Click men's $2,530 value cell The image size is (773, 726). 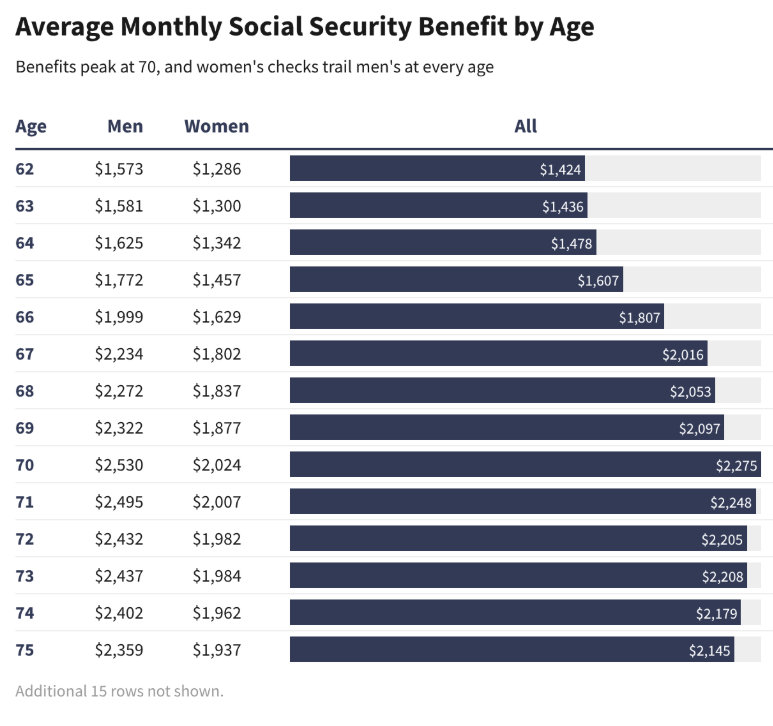point(119,465)
